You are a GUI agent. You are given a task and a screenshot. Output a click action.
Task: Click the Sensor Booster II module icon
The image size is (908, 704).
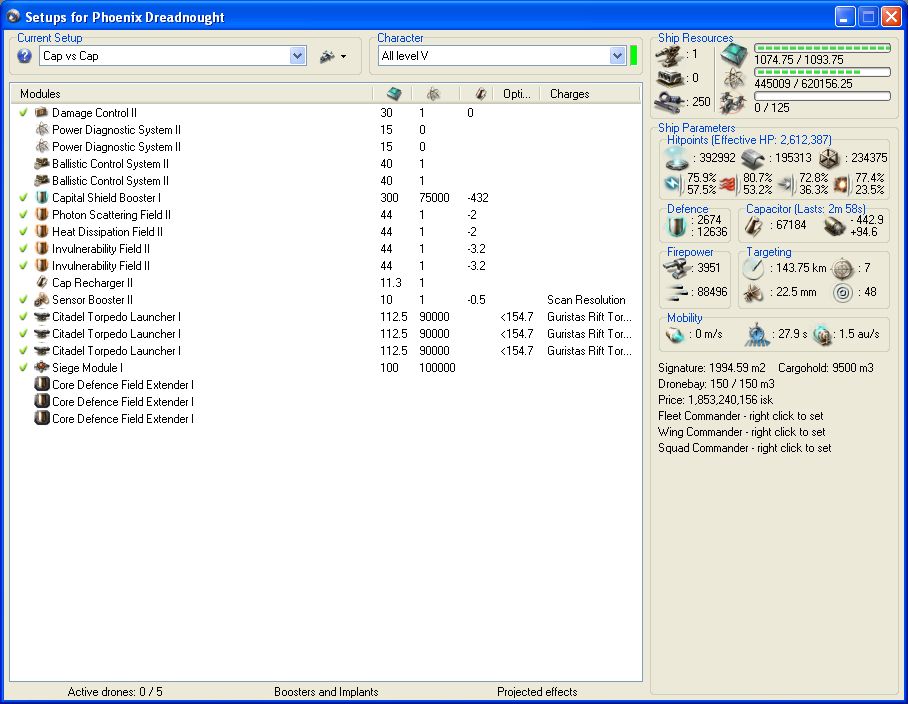pyautogui.click(x=41, y=299)
